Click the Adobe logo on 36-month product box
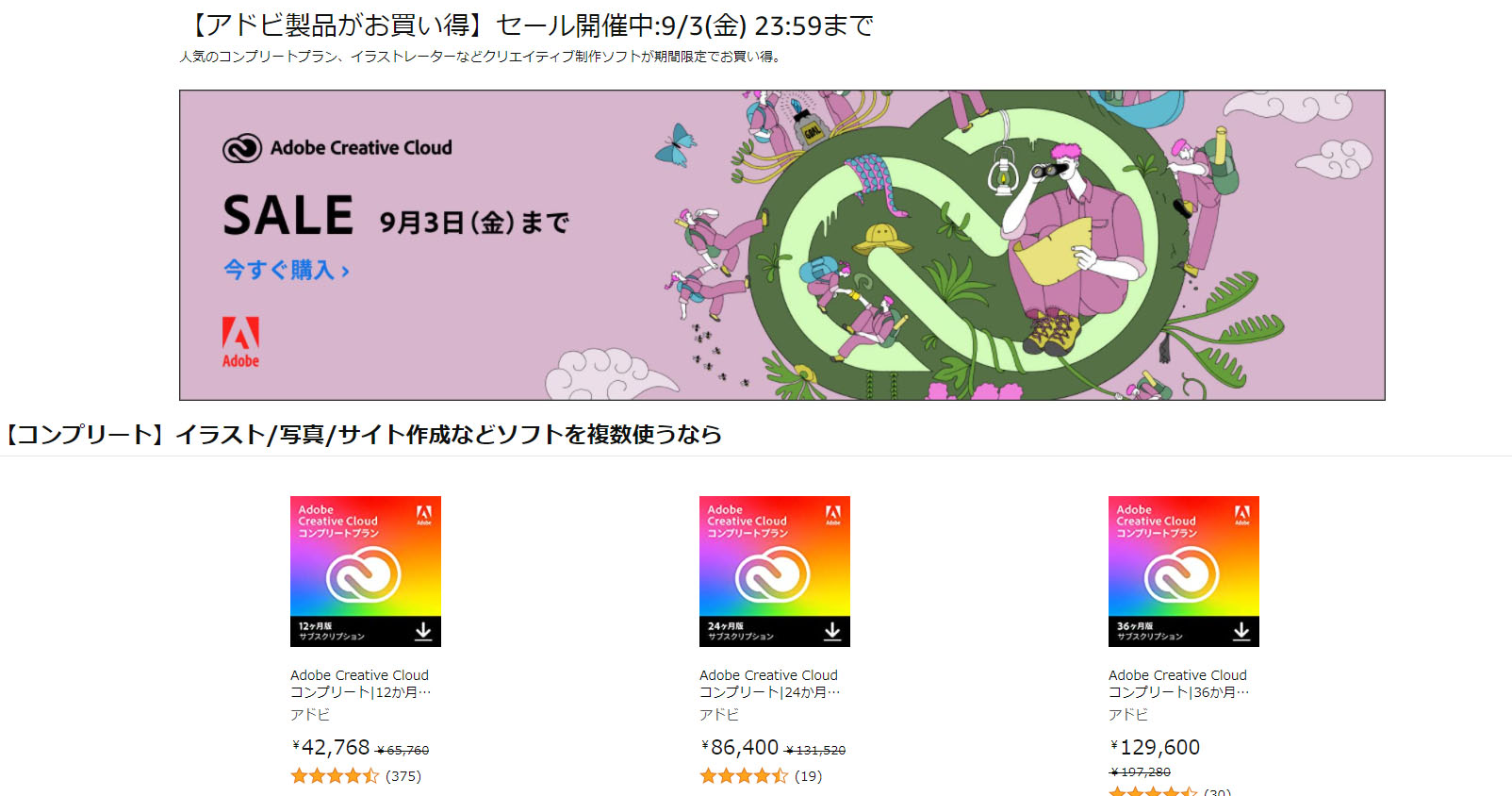This screenshot has width=1512, height=796. pos(1242,514)
